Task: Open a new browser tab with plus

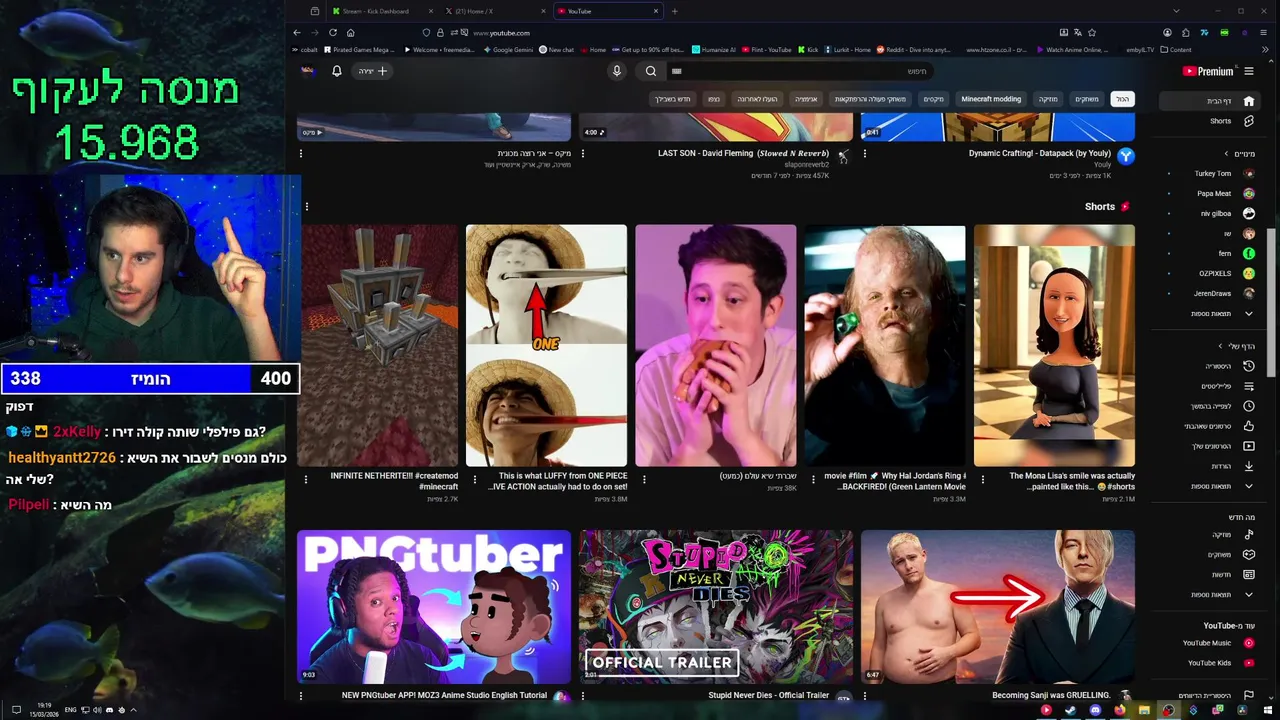Action: tap(674, 11)
